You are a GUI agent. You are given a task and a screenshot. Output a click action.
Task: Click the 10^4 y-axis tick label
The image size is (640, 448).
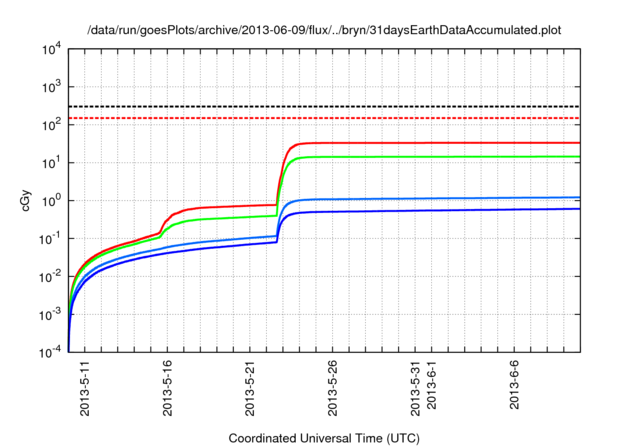52,49
